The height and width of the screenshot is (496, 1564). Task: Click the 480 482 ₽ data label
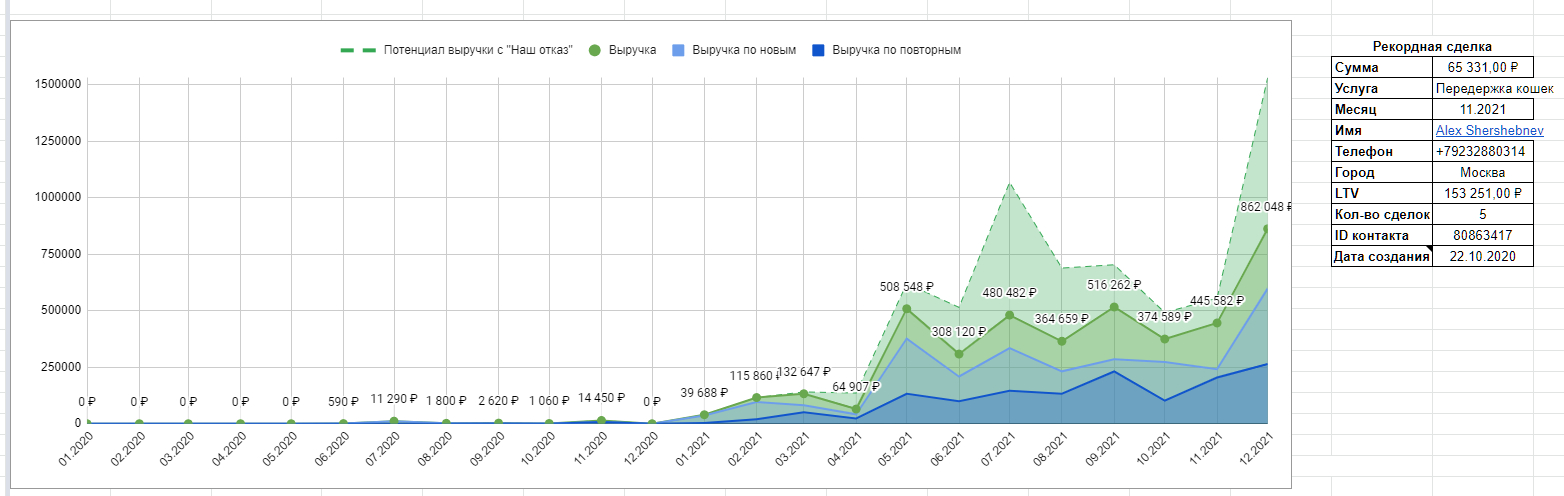coord(1009,293)
